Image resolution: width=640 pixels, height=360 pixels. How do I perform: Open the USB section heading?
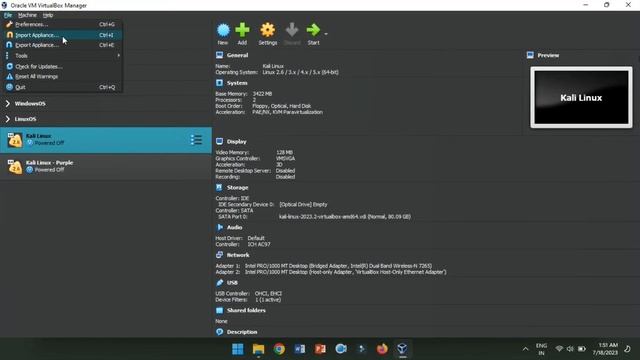click(x=232, y=282)
